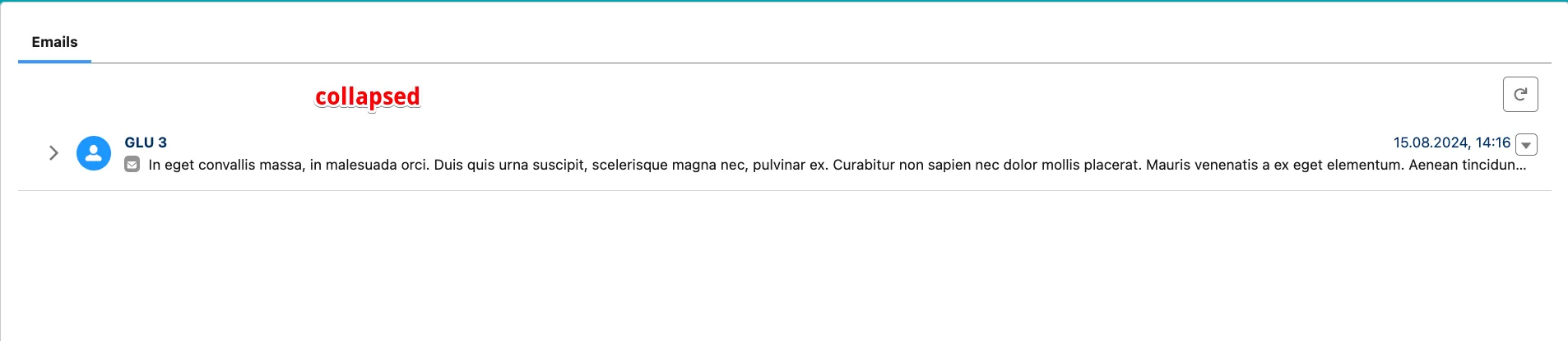The image size is (1568, 341).
Task: Click the gray envelope icon beside preview
Action: 132,165
